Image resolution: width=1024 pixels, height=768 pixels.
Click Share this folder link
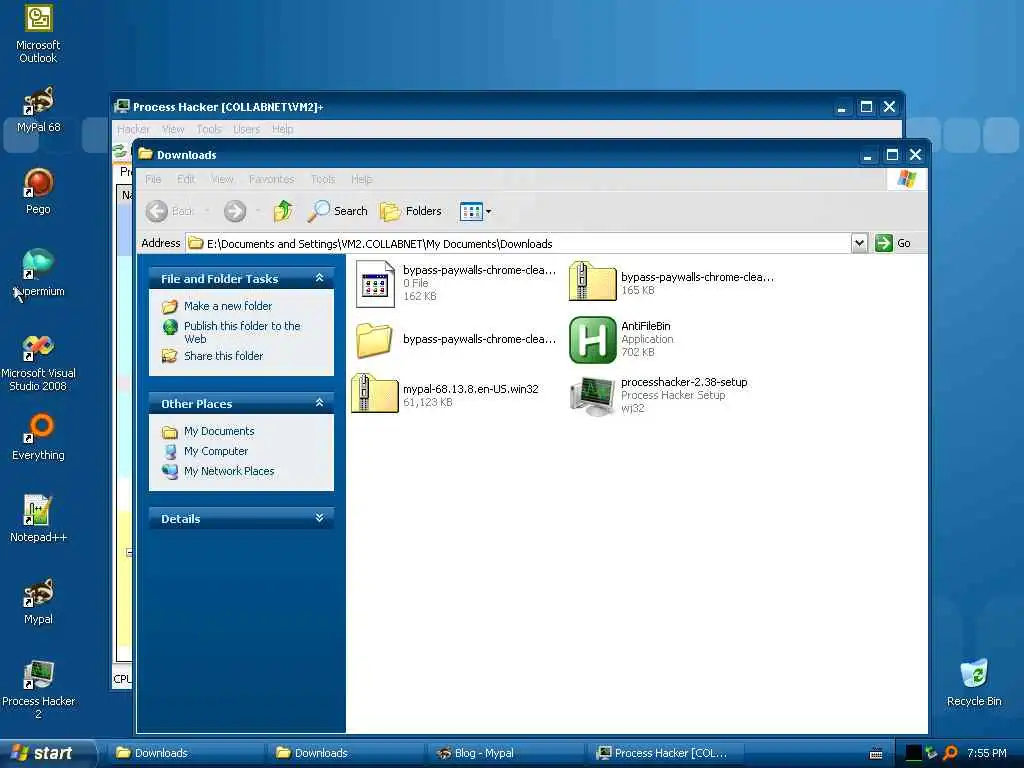click(223, 356)
